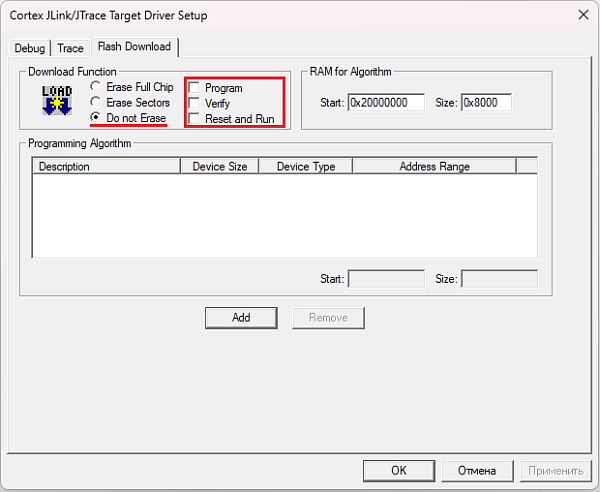Tick the Verify checkbox
Viewport: 600px width, 492px height.
point(194,103)
